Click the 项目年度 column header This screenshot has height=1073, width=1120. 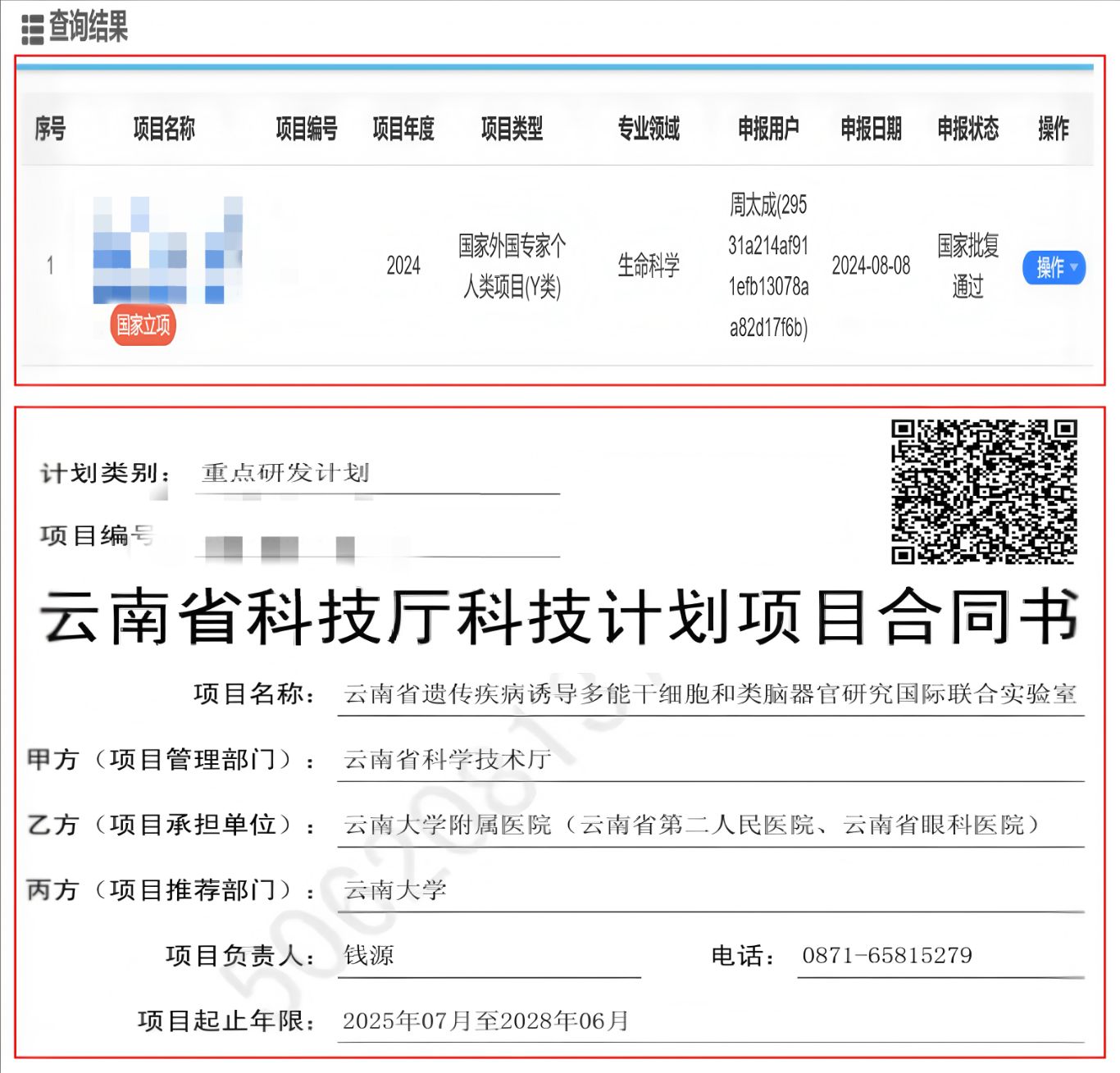403,129
